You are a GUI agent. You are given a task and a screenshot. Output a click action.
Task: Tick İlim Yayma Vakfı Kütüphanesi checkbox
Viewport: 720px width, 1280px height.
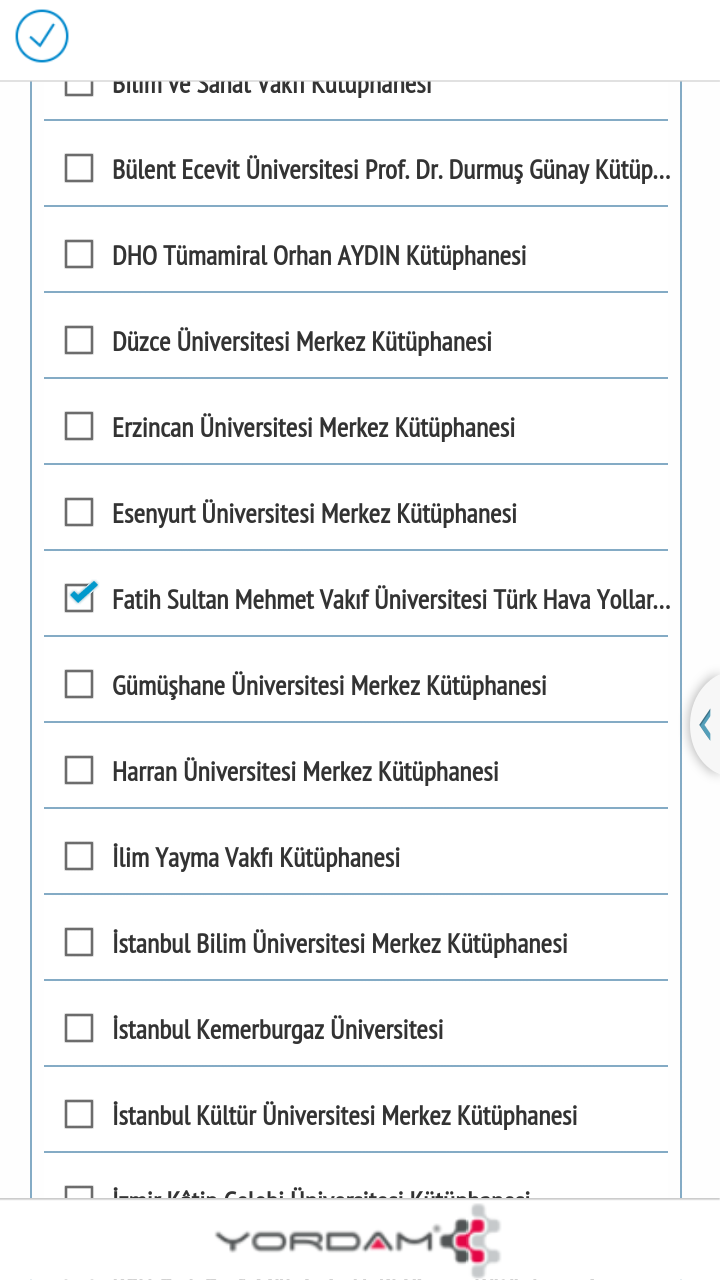[x=79, y=857]
